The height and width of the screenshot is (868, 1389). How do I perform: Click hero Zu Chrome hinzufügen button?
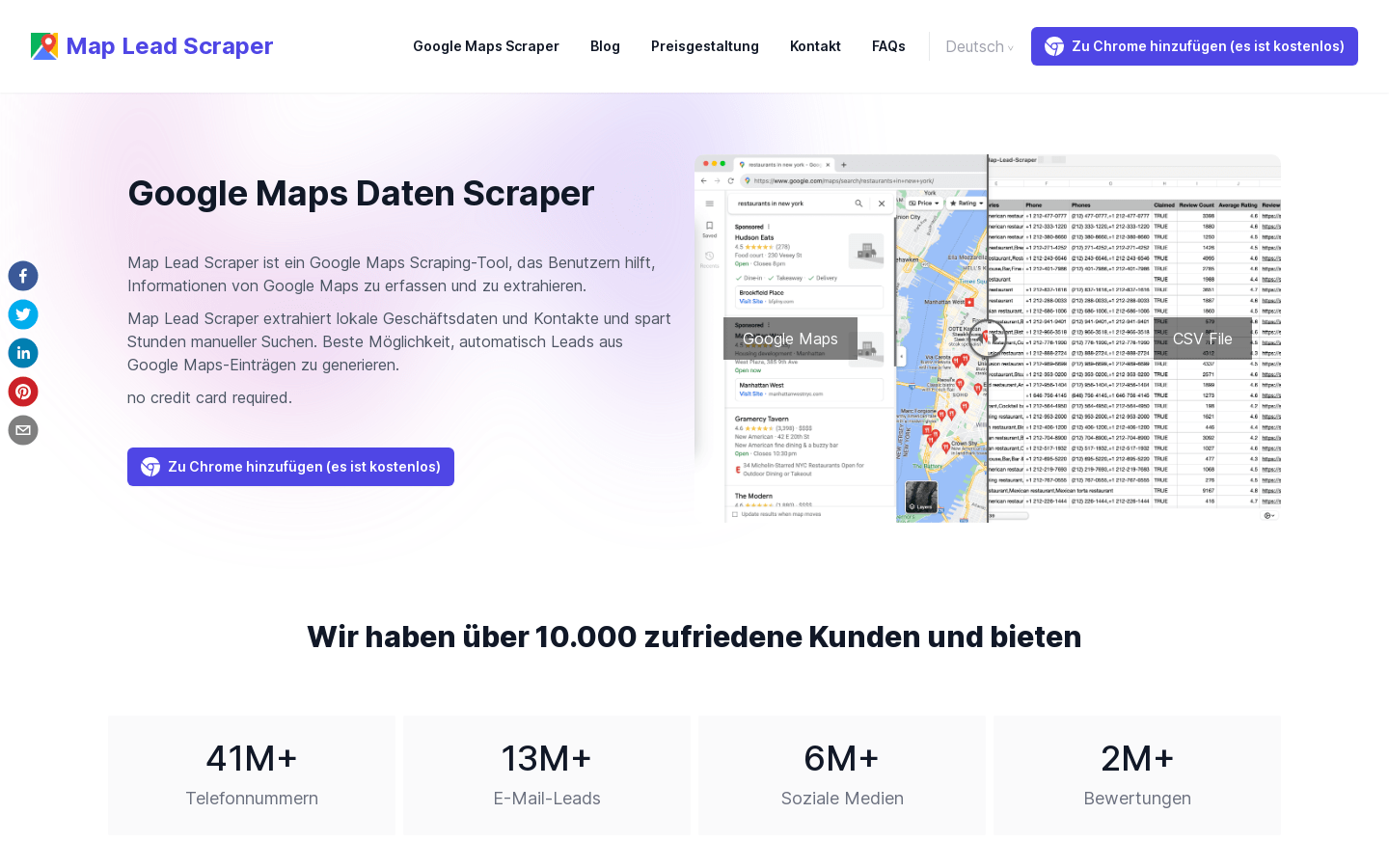(290, 467)
